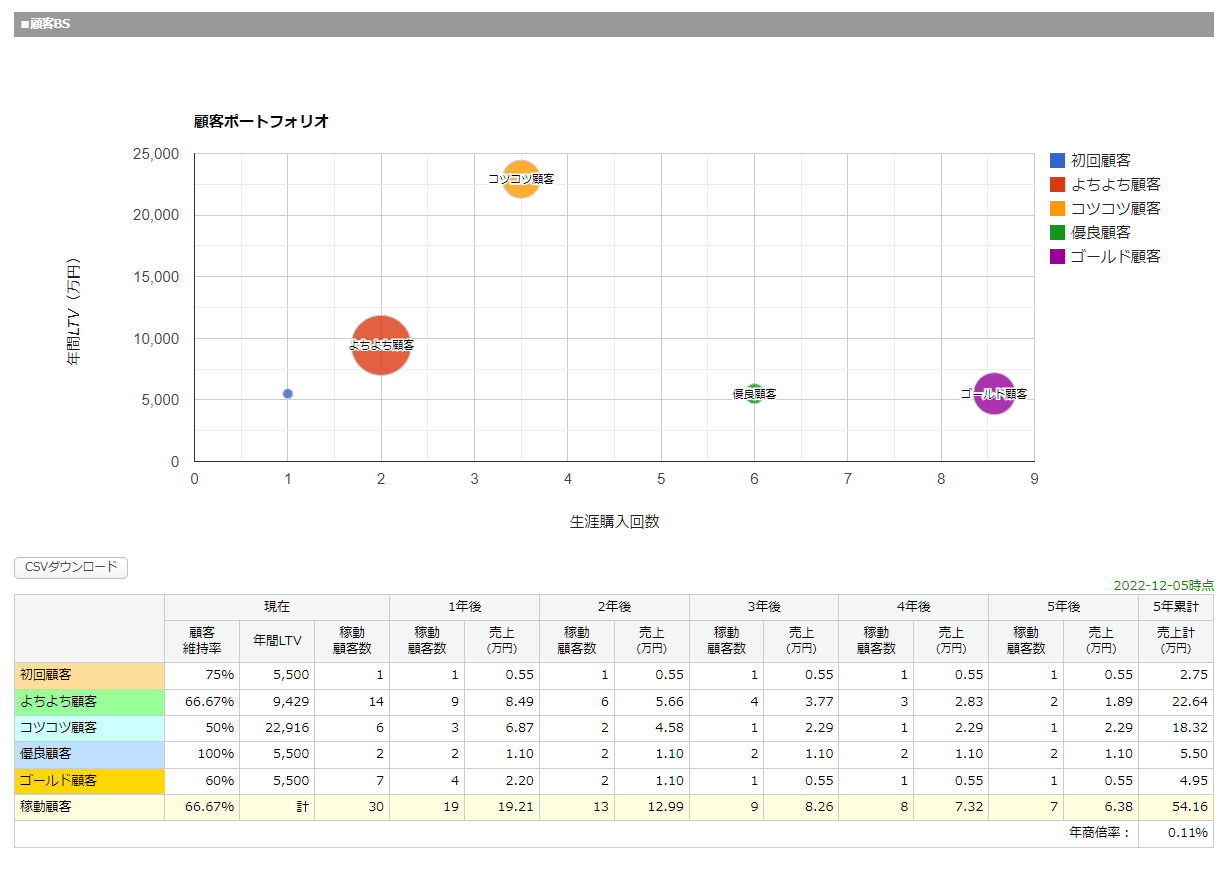Click the 現在 column group header
Image resolution: width=1227 pixels, height=874 pixels.
(x=276, y=607)
